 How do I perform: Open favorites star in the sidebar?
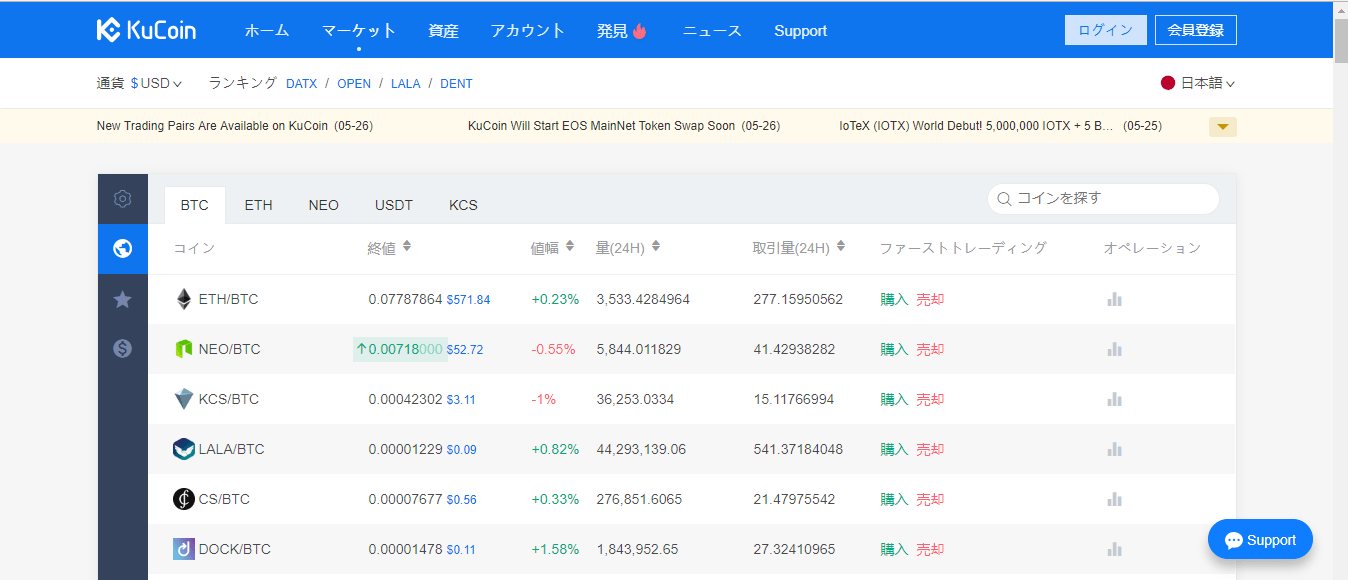pyautogui.click(x=123, y=299)
